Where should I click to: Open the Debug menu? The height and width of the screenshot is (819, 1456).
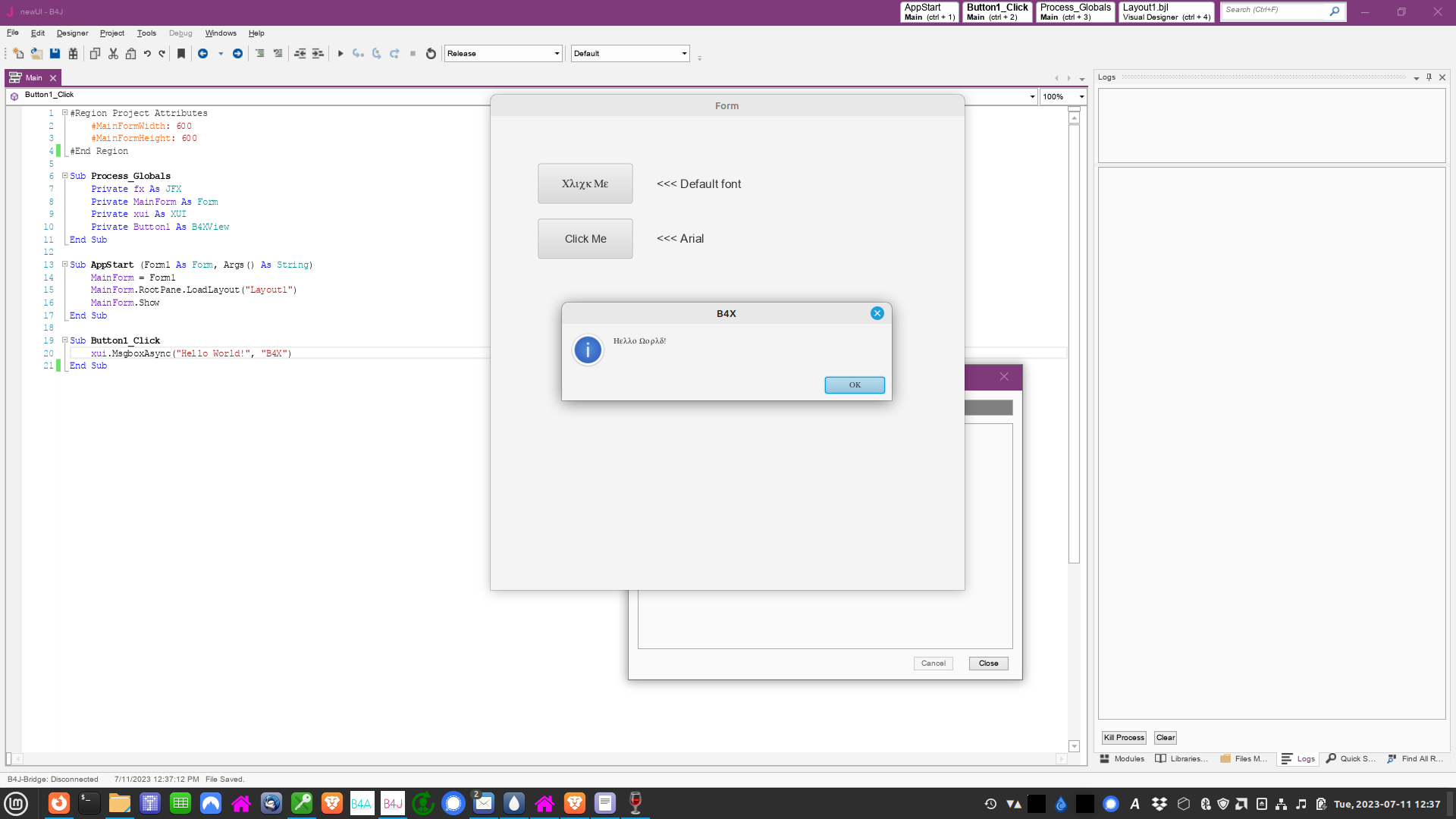pos(180,33)
